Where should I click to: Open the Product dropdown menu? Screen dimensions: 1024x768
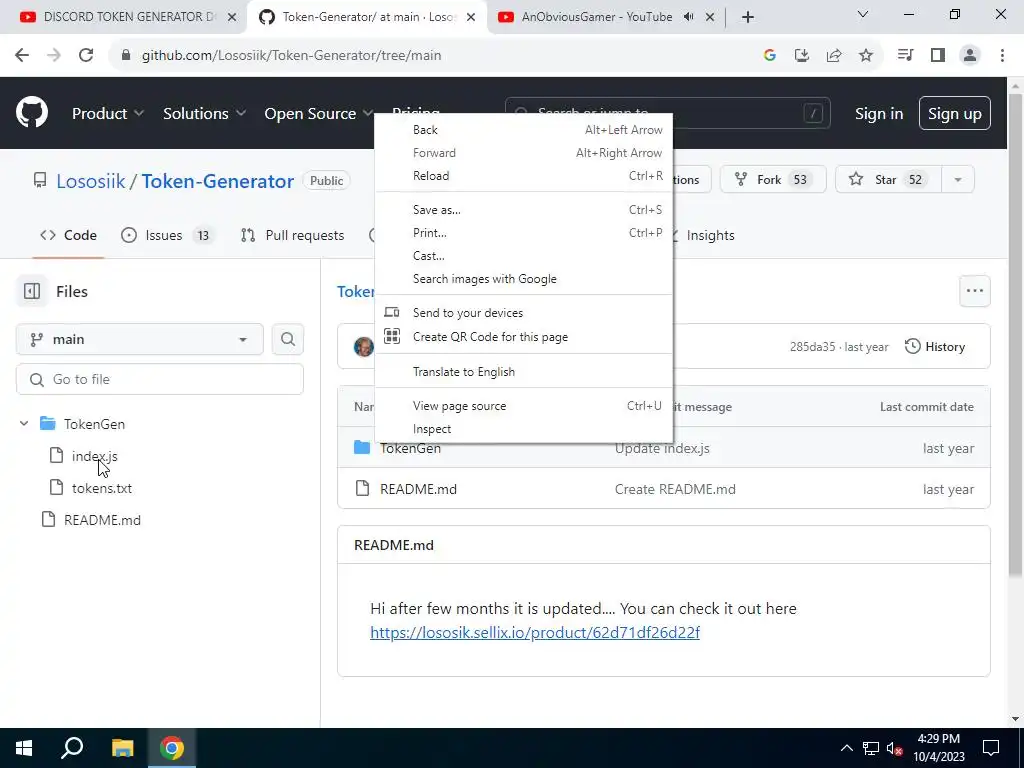click(x=108, y=114)
